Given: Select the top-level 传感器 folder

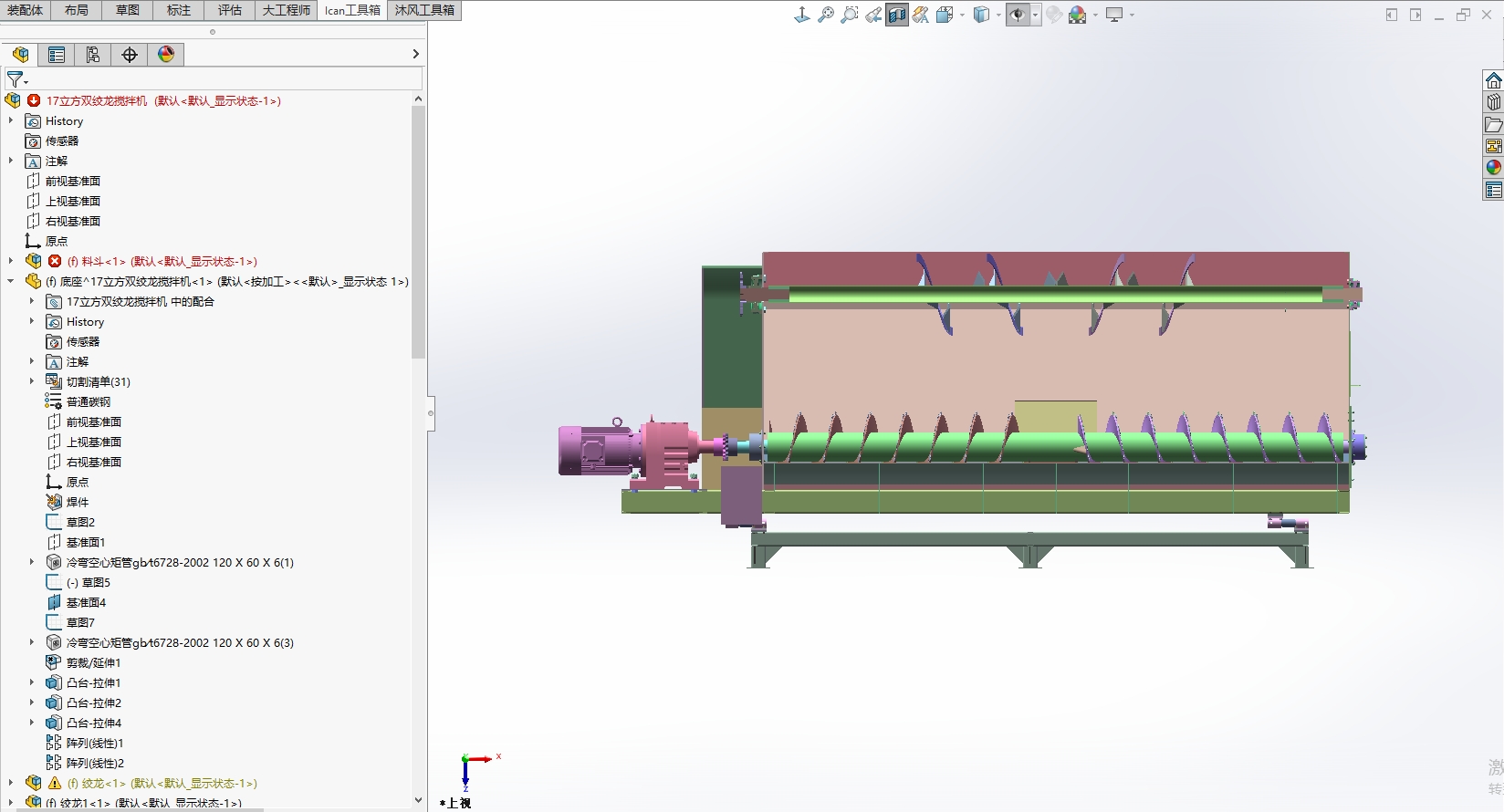Looking at the screenshot, I should 62,141.
